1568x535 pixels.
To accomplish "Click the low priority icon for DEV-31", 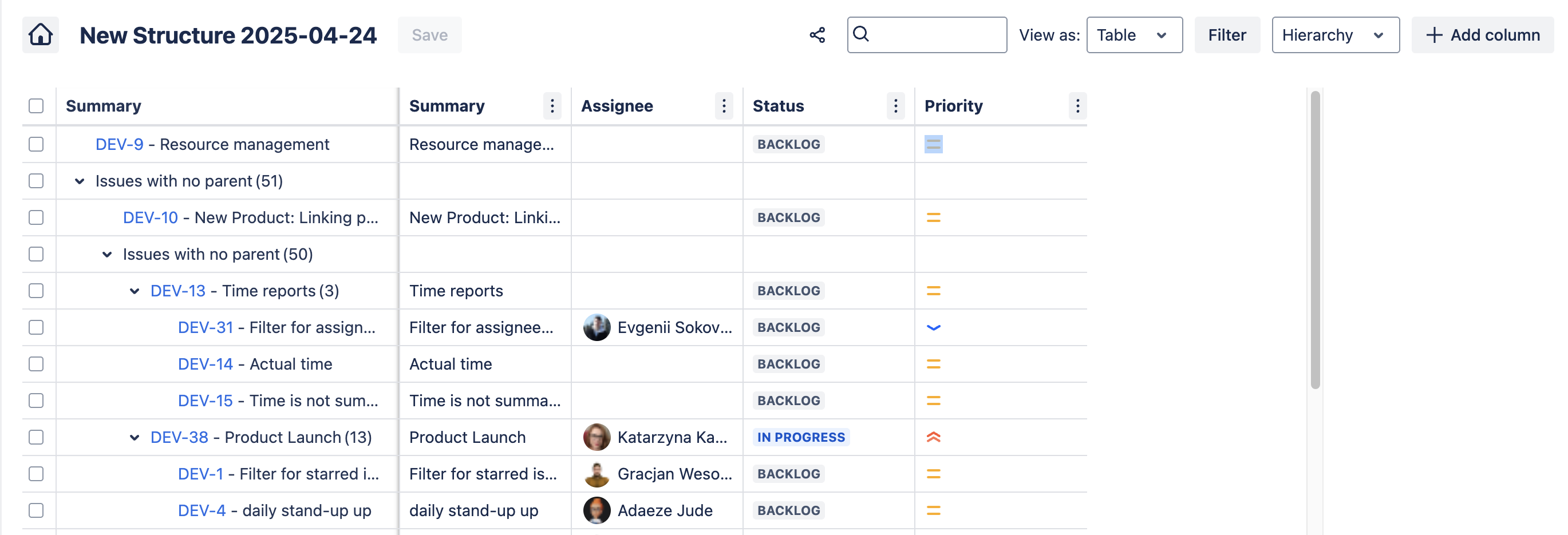I will (x=933, y=327).
